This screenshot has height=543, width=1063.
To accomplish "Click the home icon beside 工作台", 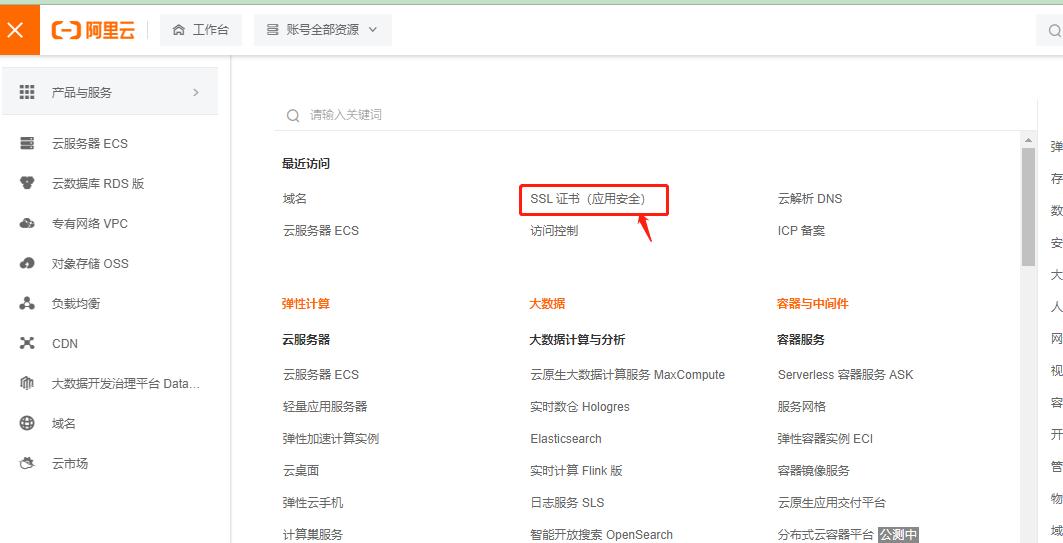I will pos(179,30).
